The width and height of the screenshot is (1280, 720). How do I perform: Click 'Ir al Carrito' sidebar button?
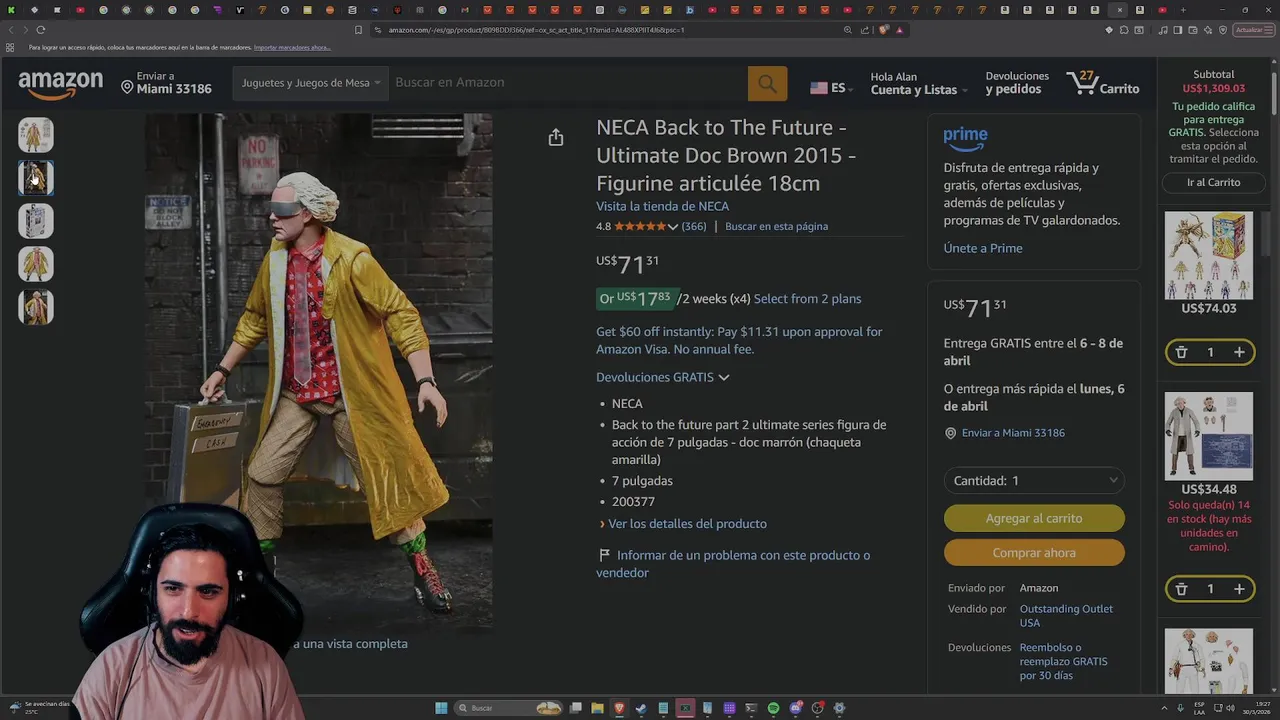1213,182
